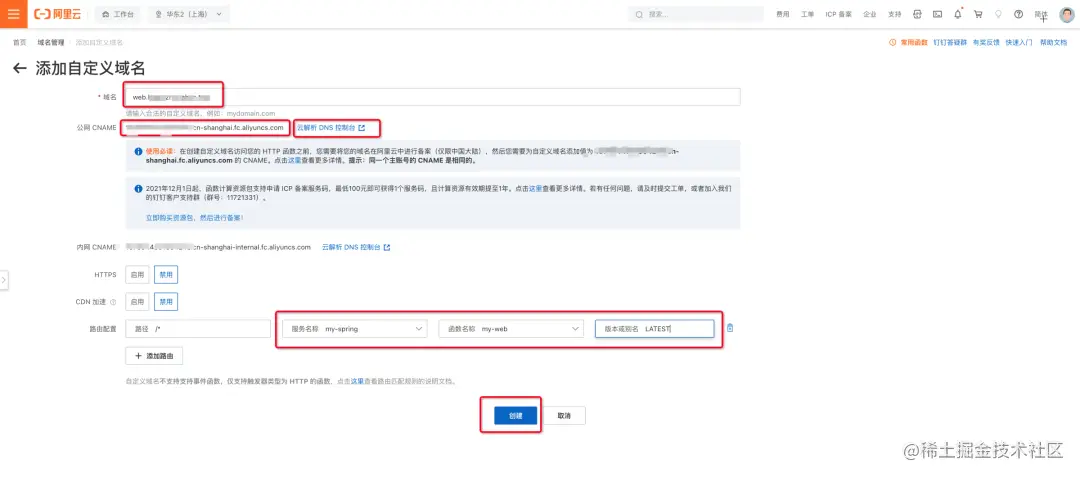Launch Cloud Shell terminal icon
Image resolution: width=1080 pixels, height=477 pixels.
[937, 14]
